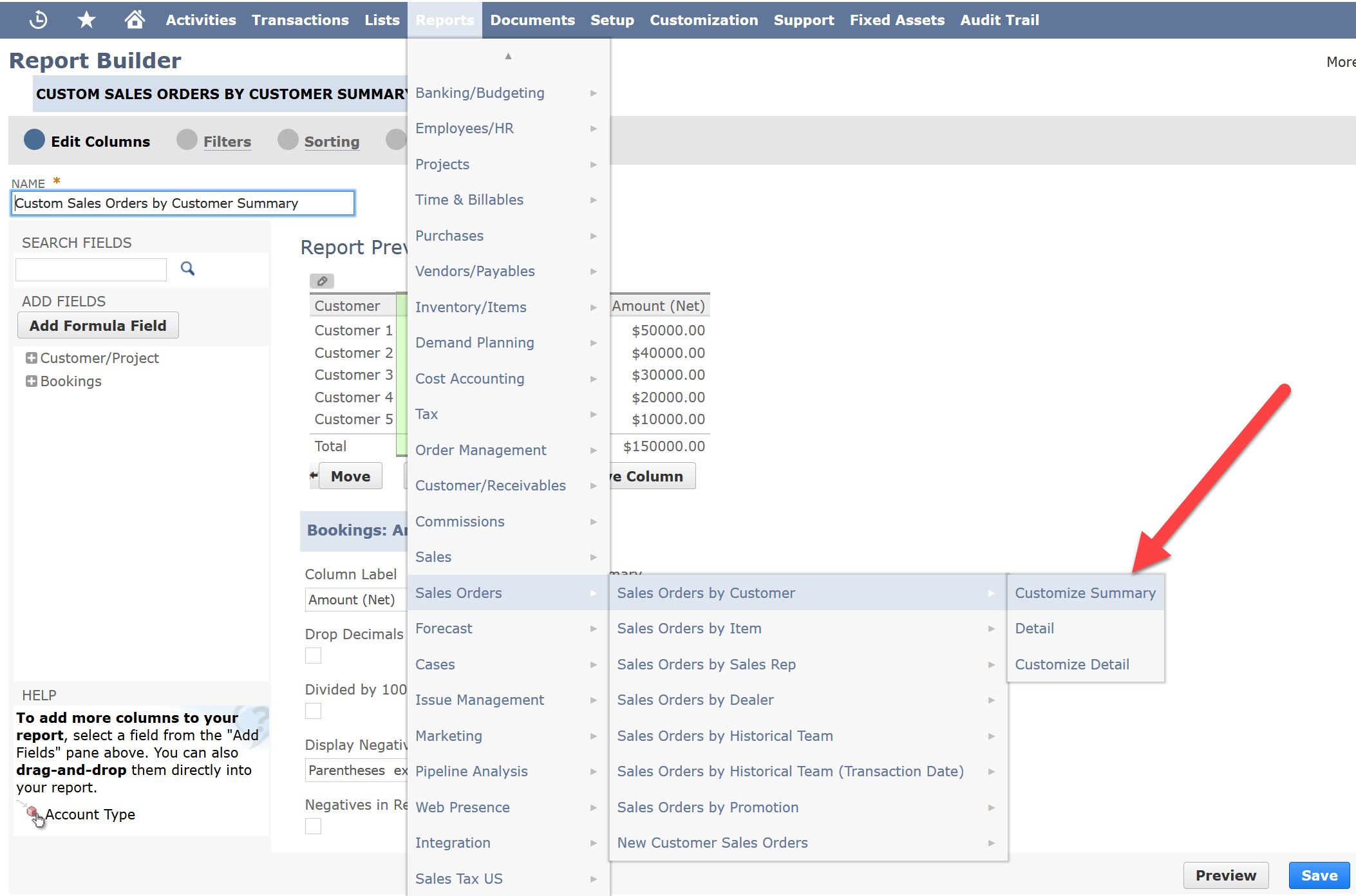The width and height of the screenshot is (1356, 896).
Task: Select Customize Summary from Sales Orders submenu
Action: [x=1084, y=592]
